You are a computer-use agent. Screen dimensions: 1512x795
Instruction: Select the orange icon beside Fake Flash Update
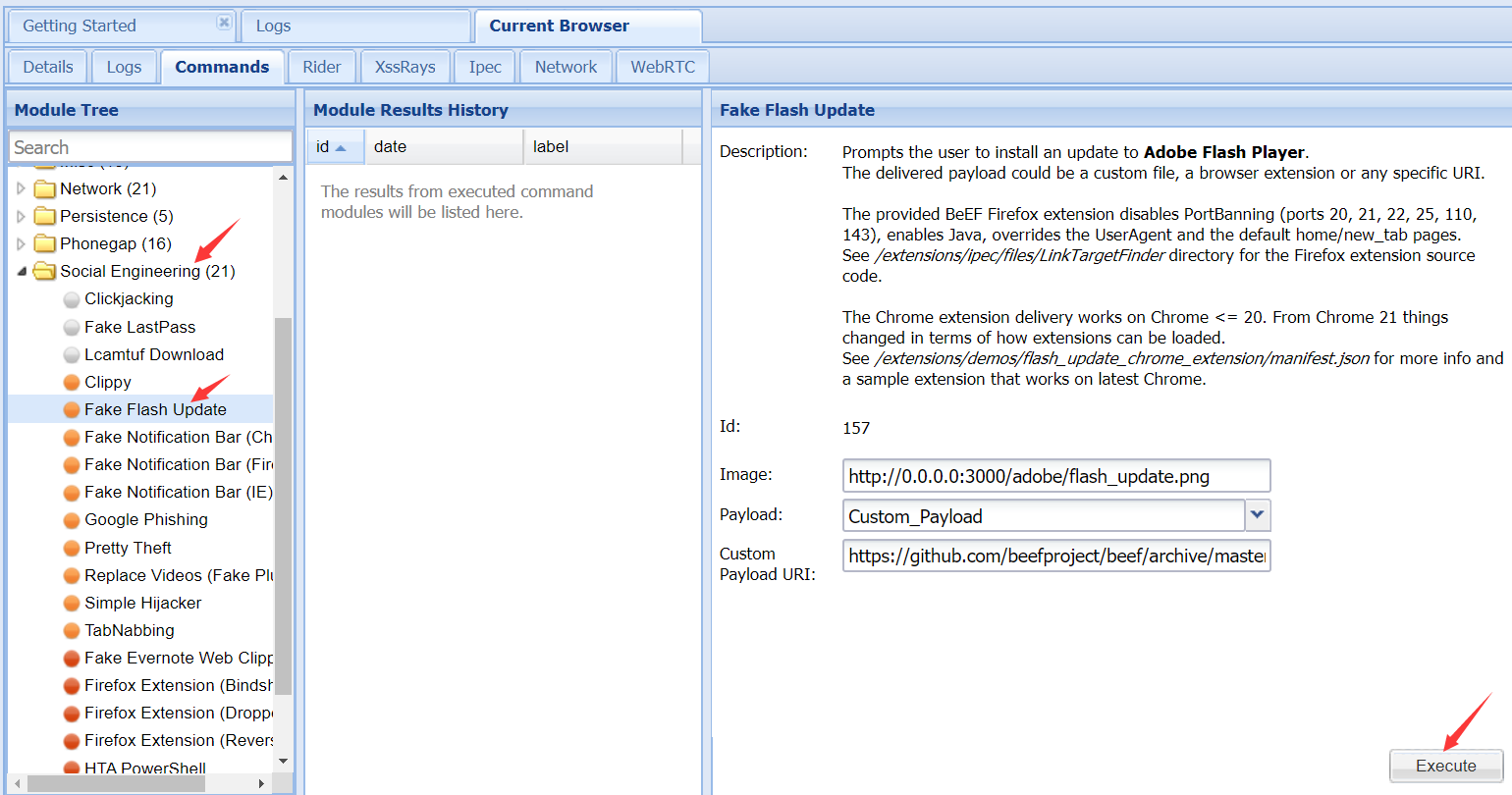[72, 409]
